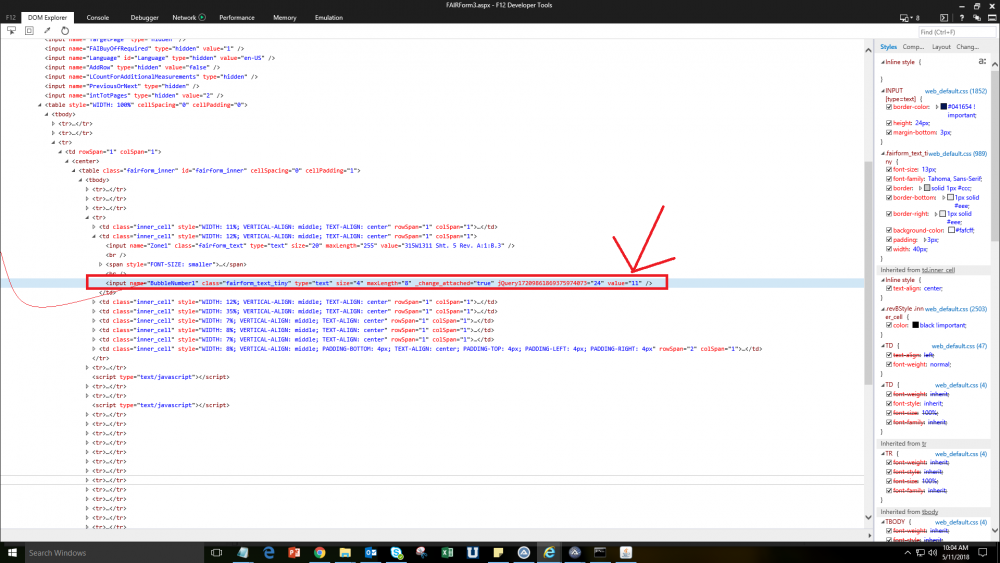This screenshot has height=563, width=1000.
Task: Expand the span FONT-SIZE smaller node
Action: (101, 265)
